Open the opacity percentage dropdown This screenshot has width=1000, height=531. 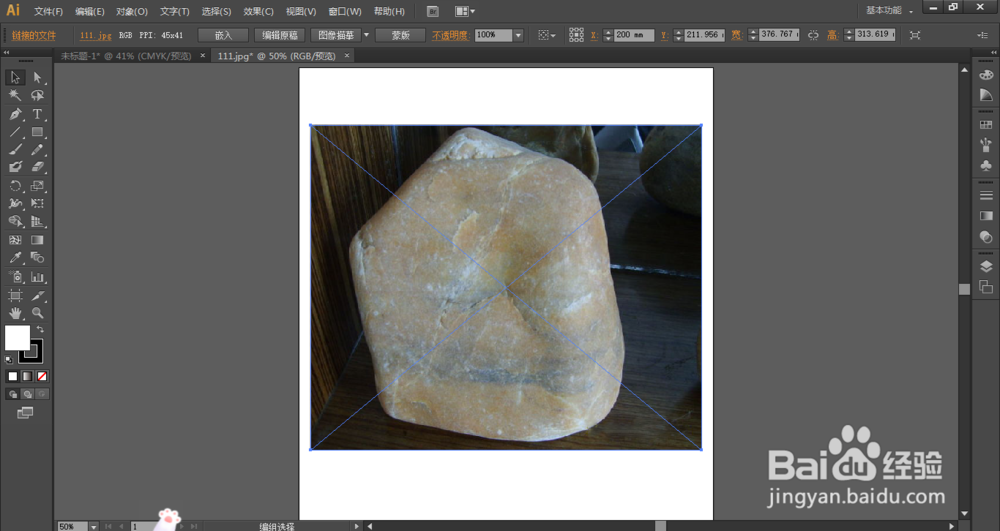pyautogui.click(x=518, y=35)
